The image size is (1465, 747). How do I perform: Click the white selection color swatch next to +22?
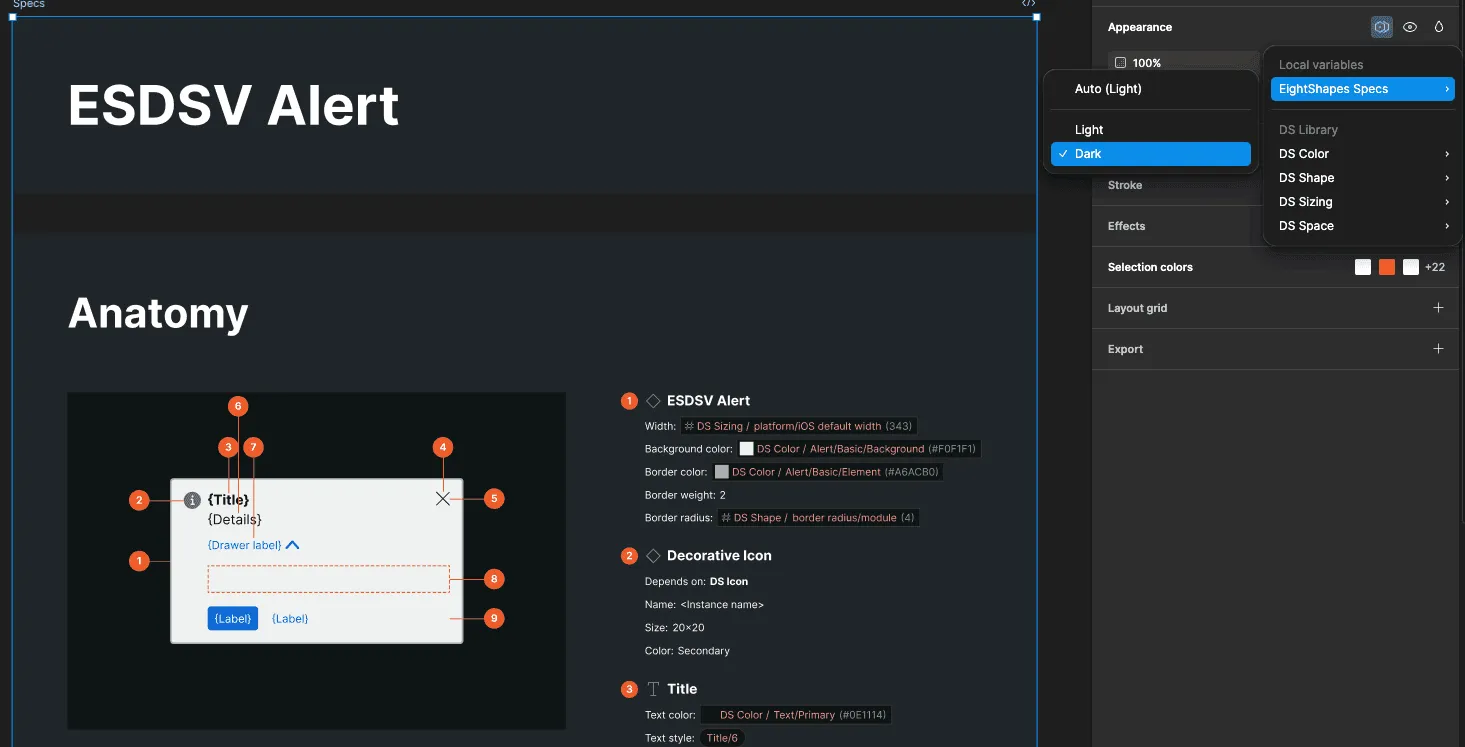[x=1411, y=267]
